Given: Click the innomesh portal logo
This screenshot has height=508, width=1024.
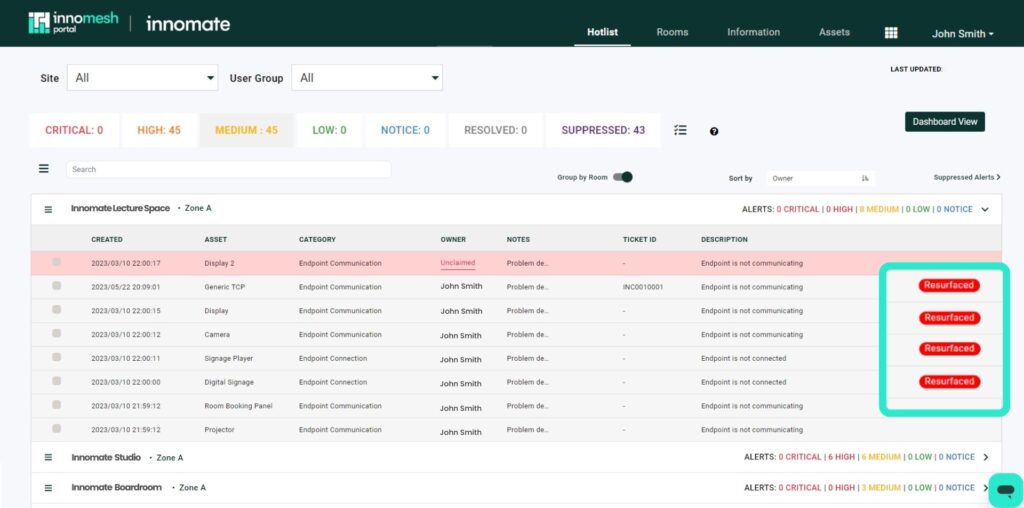Looking at the screenshot, I should coord(72,23).
